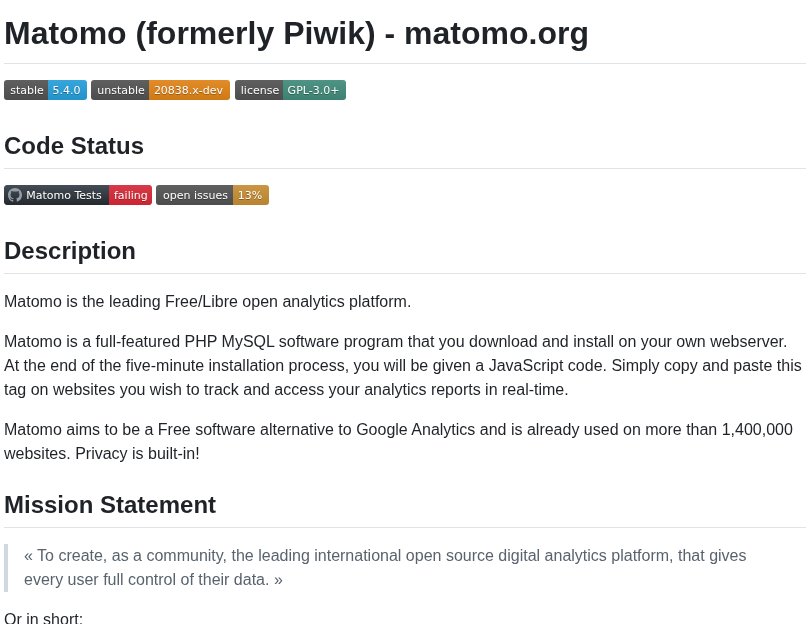This screenshot has width=809, height=624.
Task: Open the "Matomo Tests" workflow label
Action: [x=64, y=195]
